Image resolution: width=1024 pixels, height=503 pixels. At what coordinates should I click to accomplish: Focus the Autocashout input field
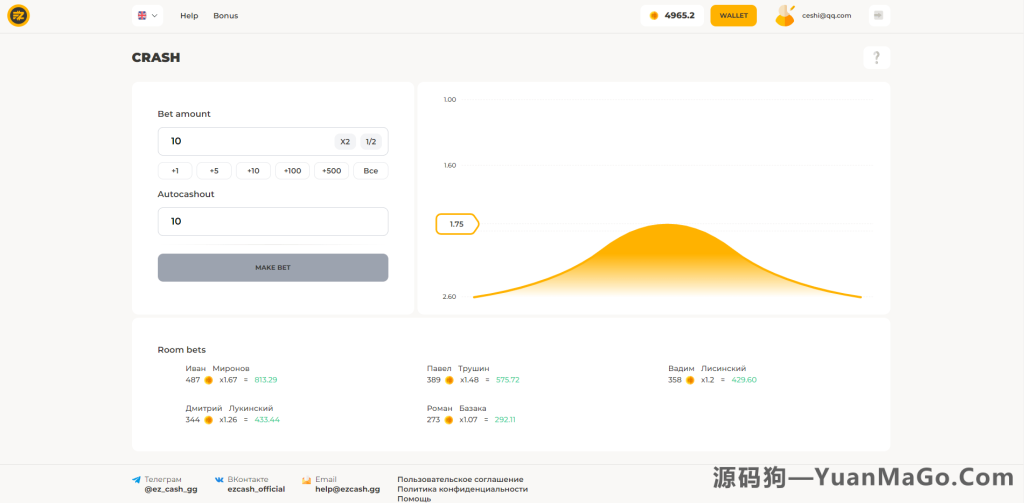[x=273, y=221]
